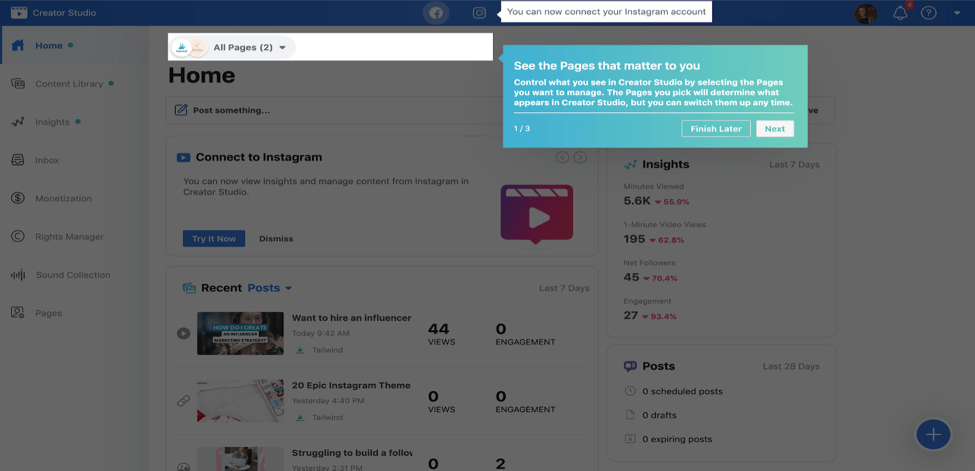Click the play icon beside the influencer post
The height and width of the screenshot is (471, 975).
(x=183, y=333)
